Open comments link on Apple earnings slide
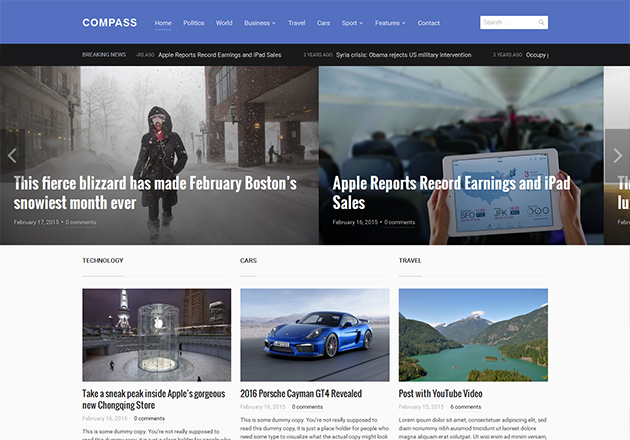The image size is (630, 440). click(399, 222)
